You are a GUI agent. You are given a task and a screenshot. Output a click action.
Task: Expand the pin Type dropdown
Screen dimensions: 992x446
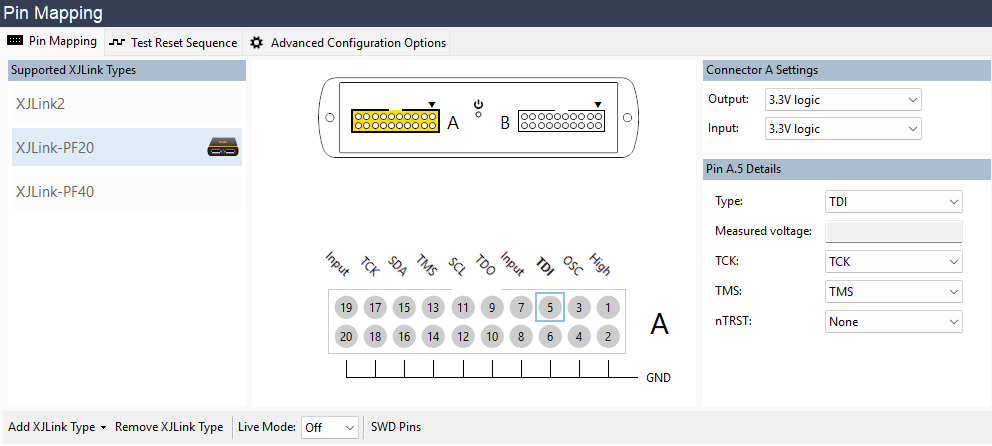[893, 202]
